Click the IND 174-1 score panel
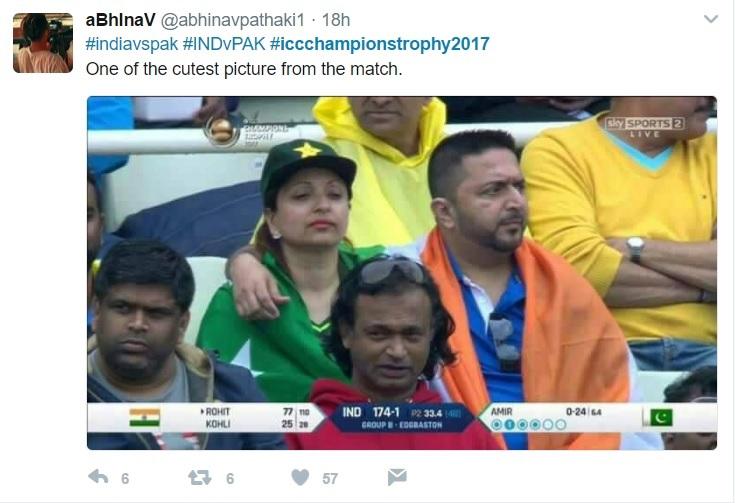Viewport: 735px width, 503px height. (401, 418)
